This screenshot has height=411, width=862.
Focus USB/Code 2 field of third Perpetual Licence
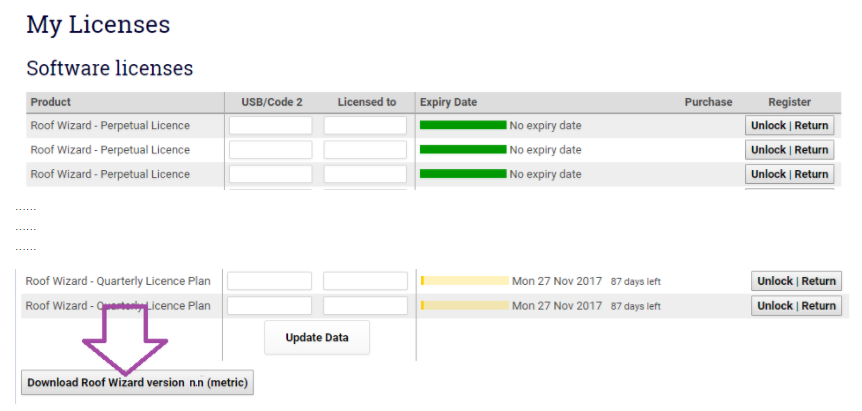tap(270, 174)
